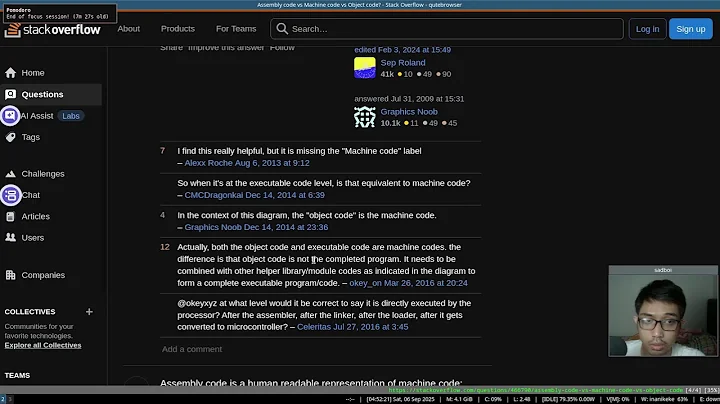The image size is (720, 404).
Task: Click the Chat icon in sidebar
Action: click(10, 195)
